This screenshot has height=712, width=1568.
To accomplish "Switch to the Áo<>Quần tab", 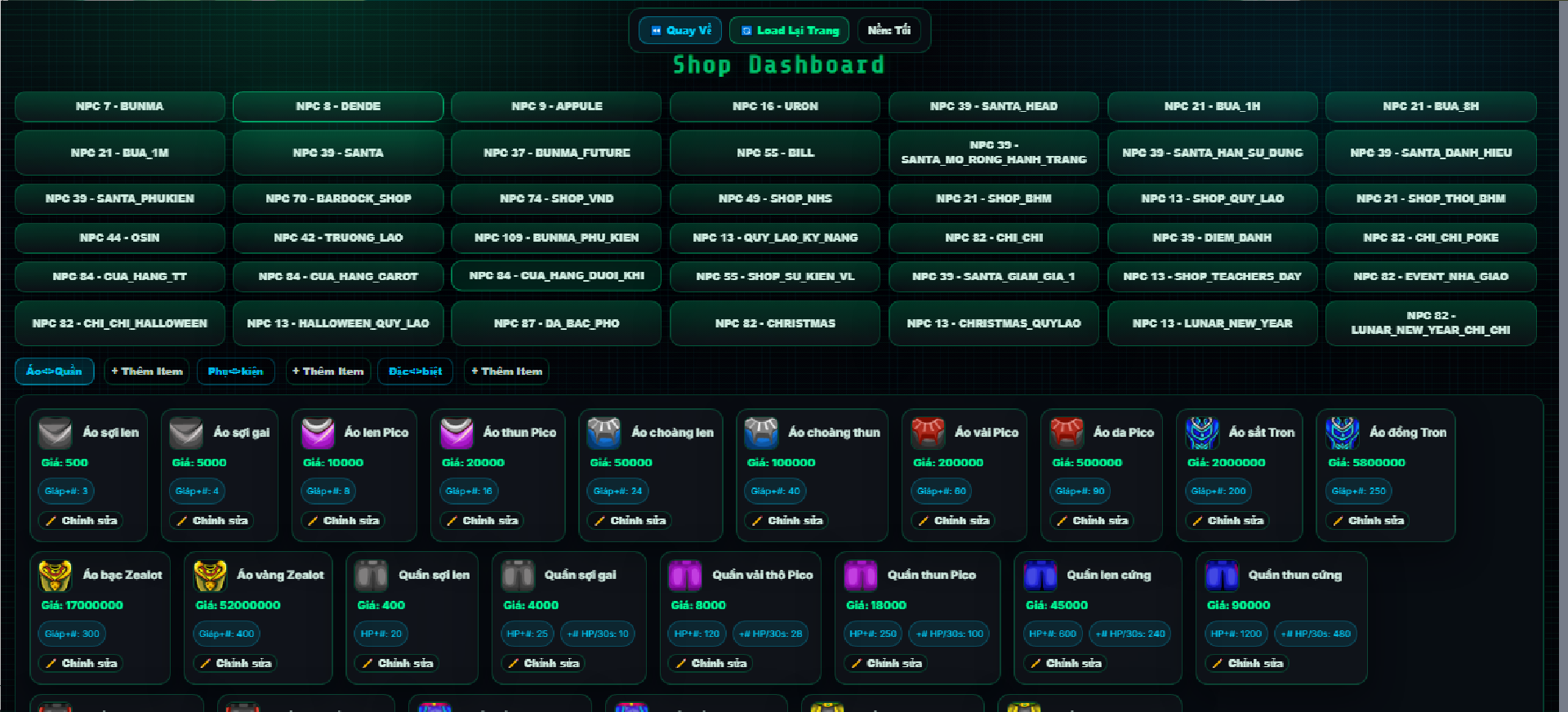I will click(54, 372).
